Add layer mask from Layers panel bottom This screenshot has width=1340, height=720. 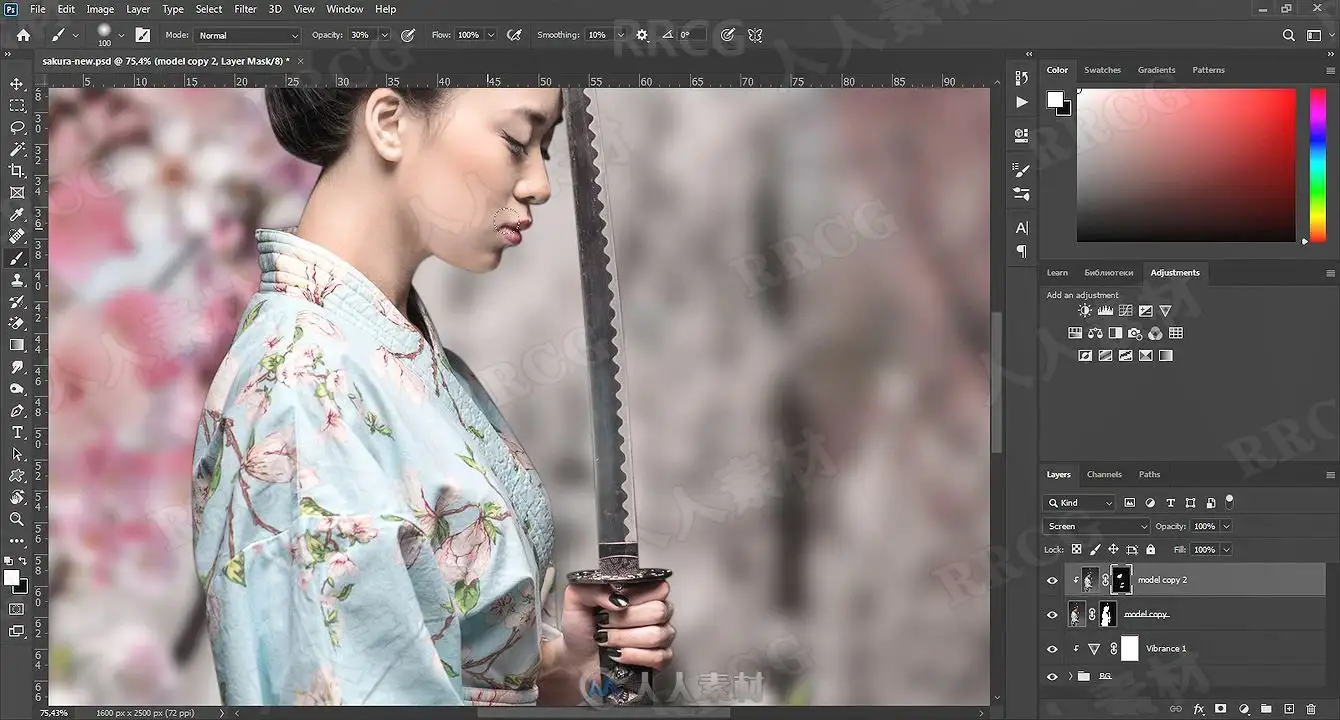(x=1221, y=709)
